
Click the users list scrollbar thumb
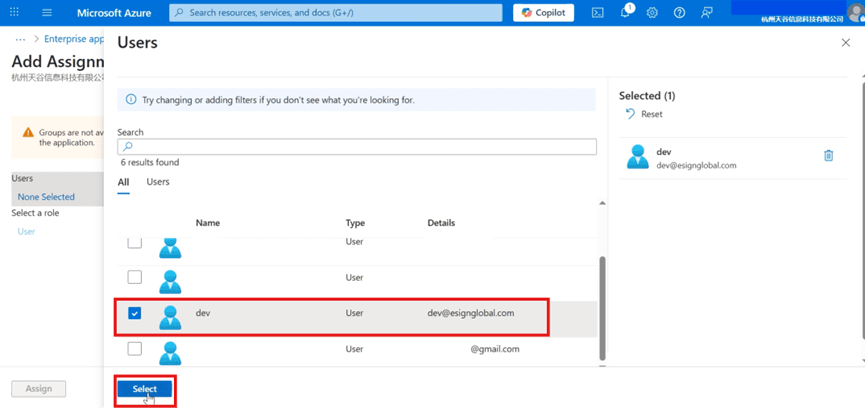pos(602,307)
